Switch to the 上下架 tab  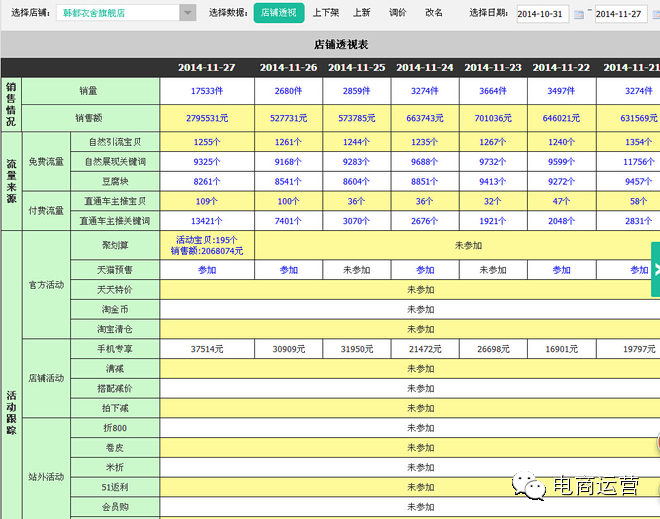point(325,13)
